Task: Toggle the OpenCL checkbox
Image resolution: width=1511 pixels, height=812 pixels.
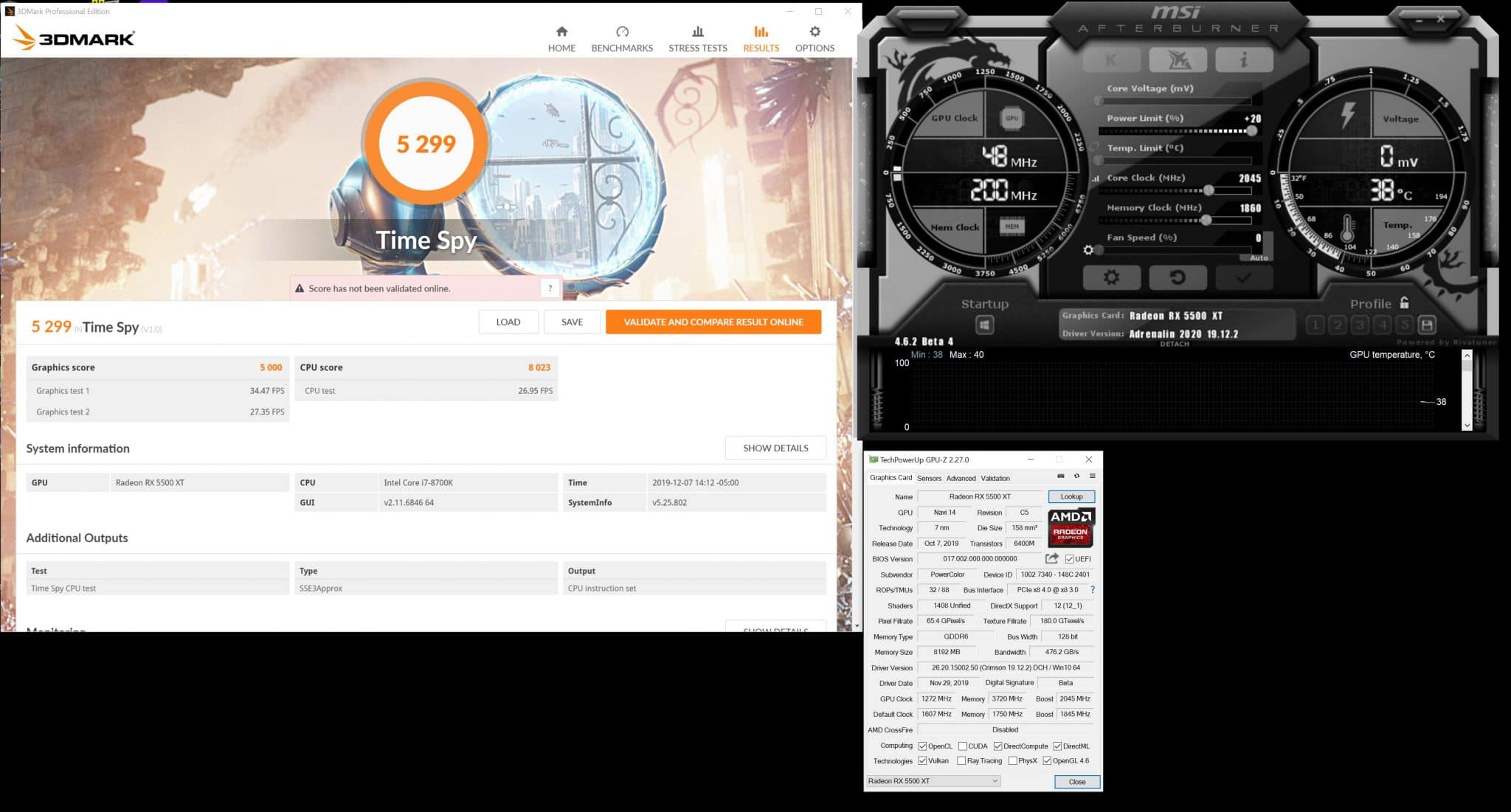Action: click(x=922, y=746)
